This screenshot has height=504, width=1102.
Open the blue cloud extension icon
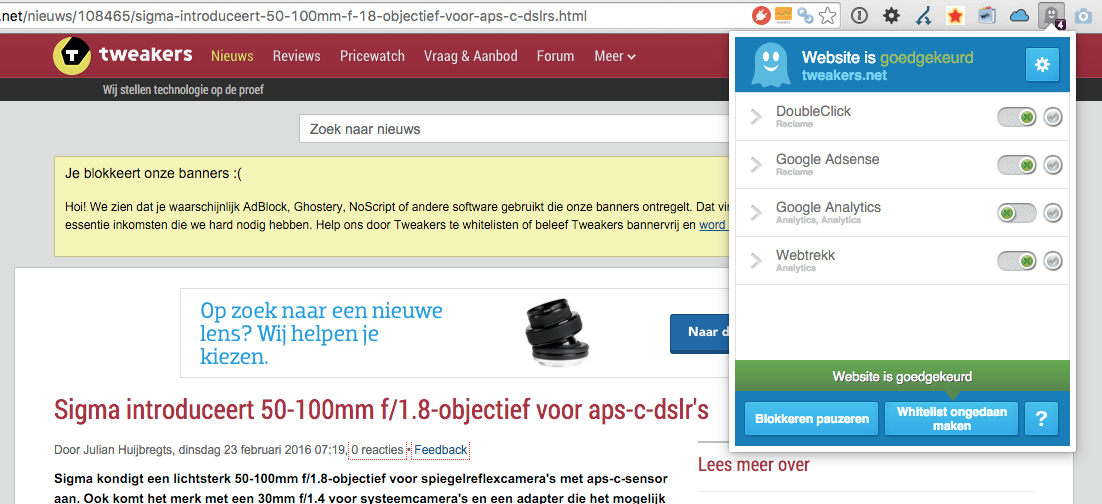pyautogui.click(x=1020, y=15)
